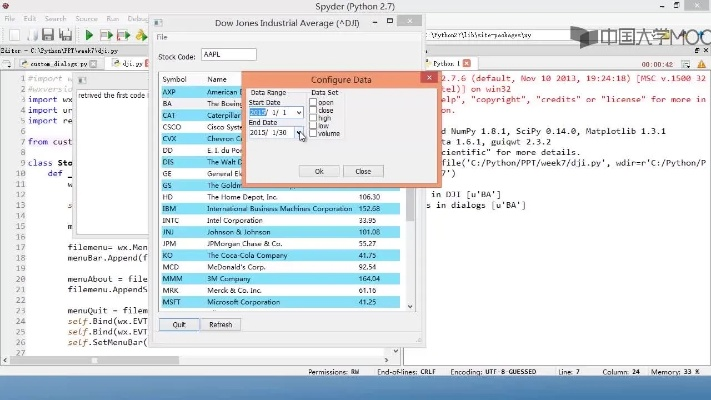Click the Close button in Configure Data
This screenshot has height=400, width=711.
click(363, 171)
